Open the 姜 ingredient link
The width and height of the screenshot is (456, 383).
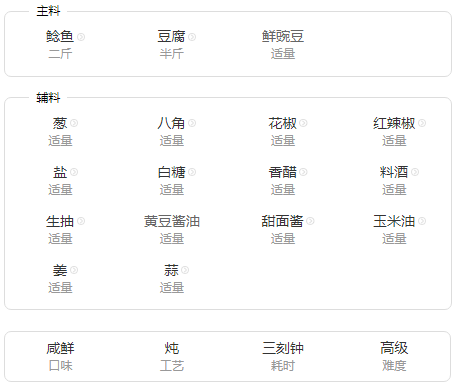tap(60, 270)
